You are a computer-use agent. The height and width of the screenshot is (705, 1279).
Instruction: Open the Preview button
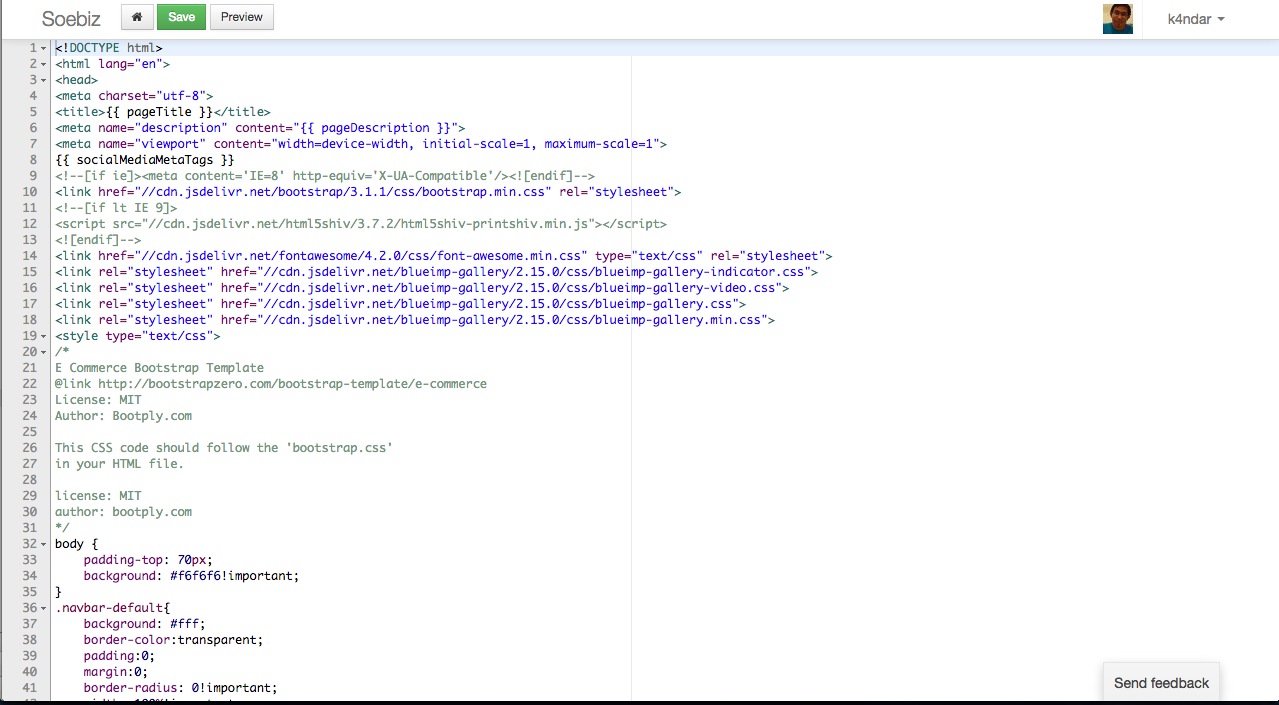coord(242,17)
